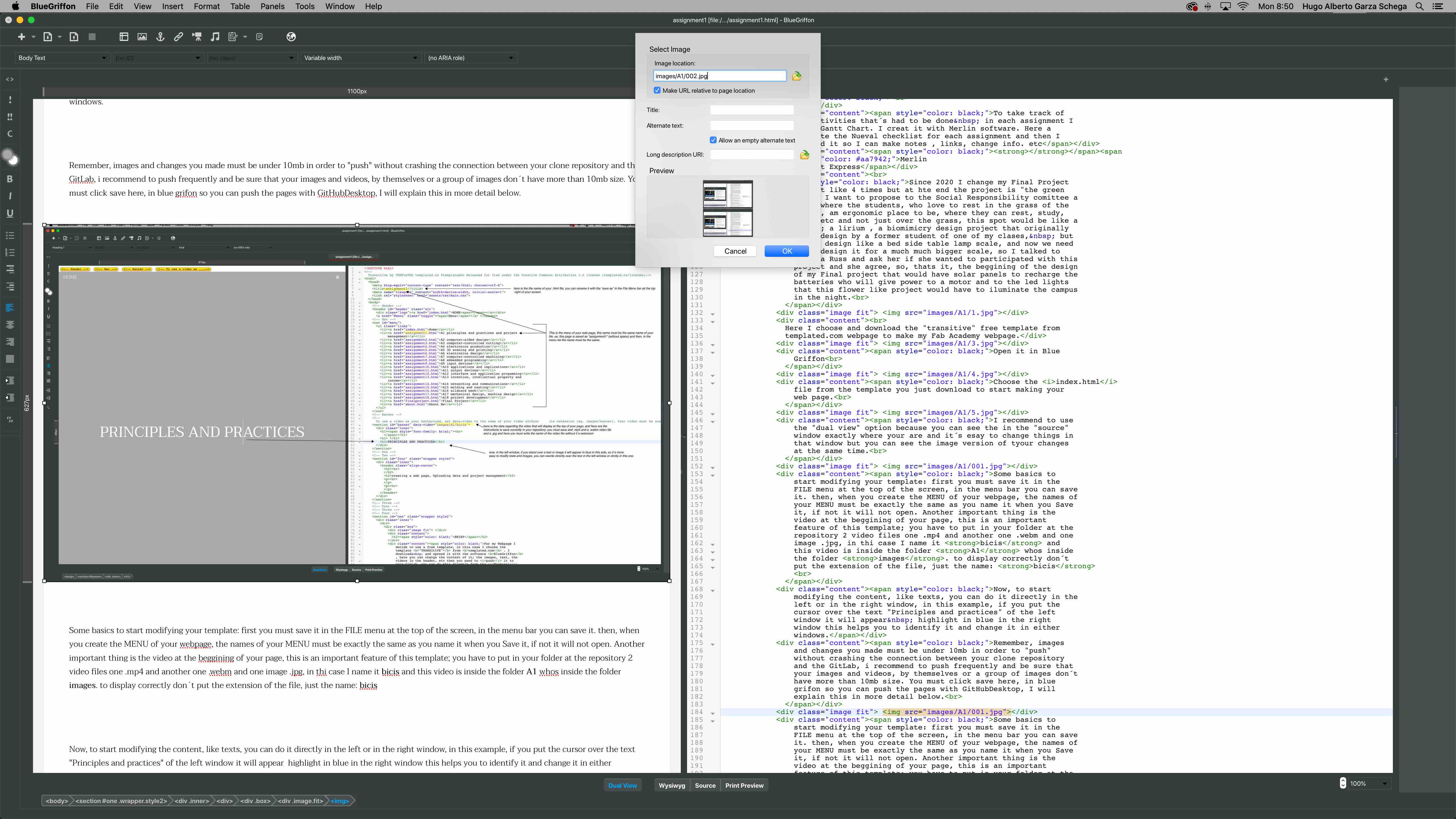1456x819 pixels.
Task: Insert a video via the camera icon
Action: (x=197, y=37)
